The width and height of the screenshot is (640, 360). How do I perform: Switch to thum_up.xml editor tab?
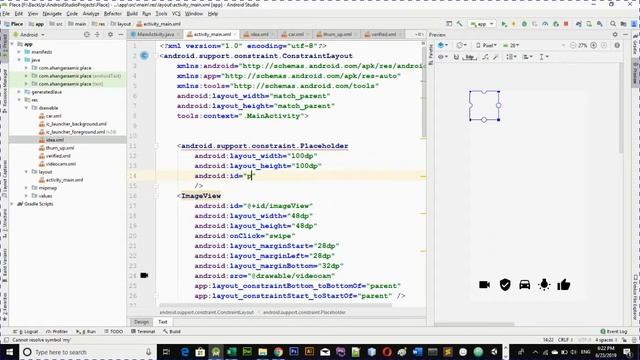(x=337, y=35)
